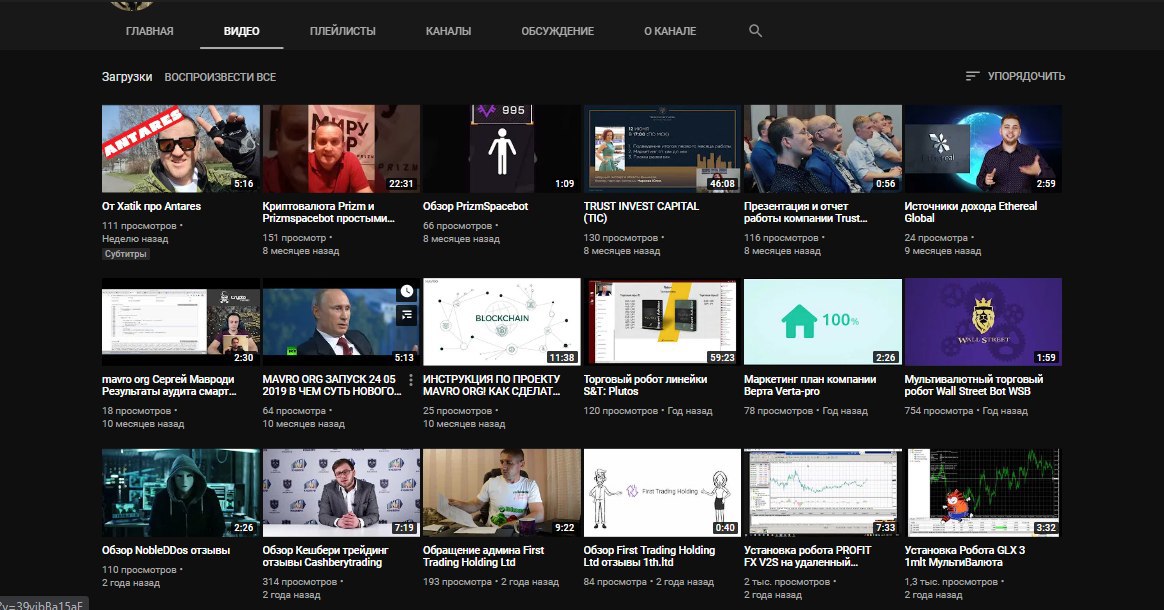
Task: Open the PROFIT FX V2S chart thumbnail
Action: point(823,492)
